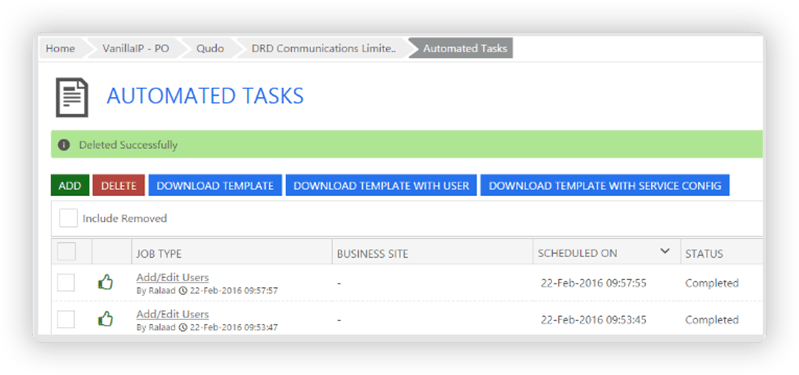799x375 pixels.
Task: Select the checkbox for the 09:57:55 task row
Action: [66, 282]
